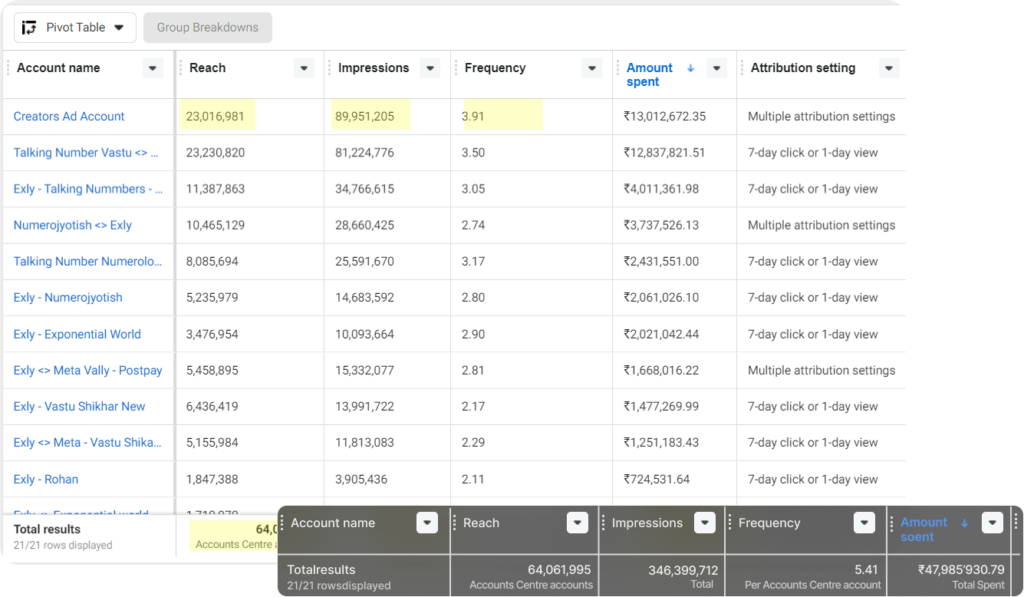
Task: Click the Frequency column header
Action: (x=495, y=68)
